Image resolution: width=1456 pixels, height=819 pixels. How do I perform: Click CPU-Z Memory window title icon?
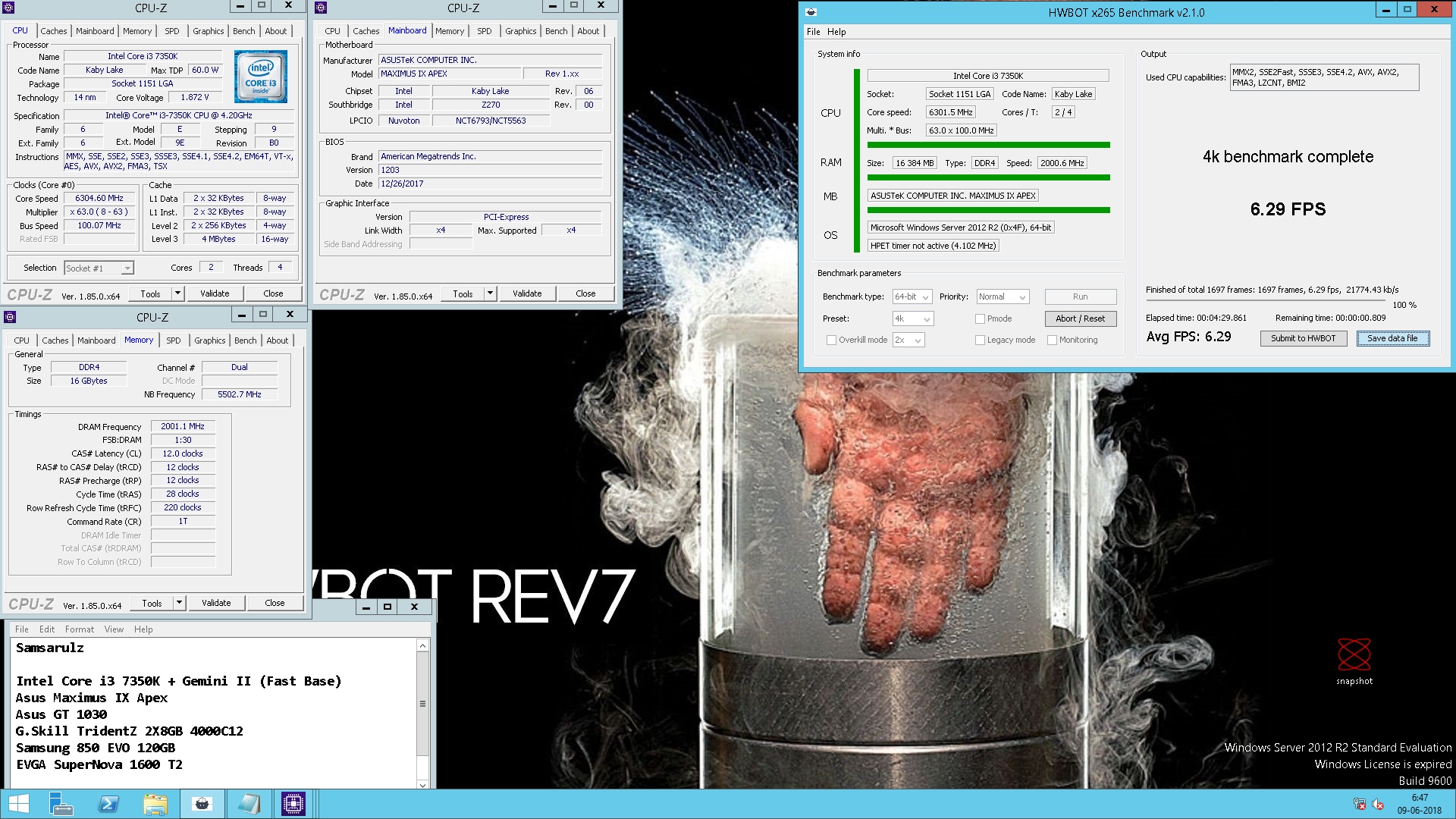[10, 317]
